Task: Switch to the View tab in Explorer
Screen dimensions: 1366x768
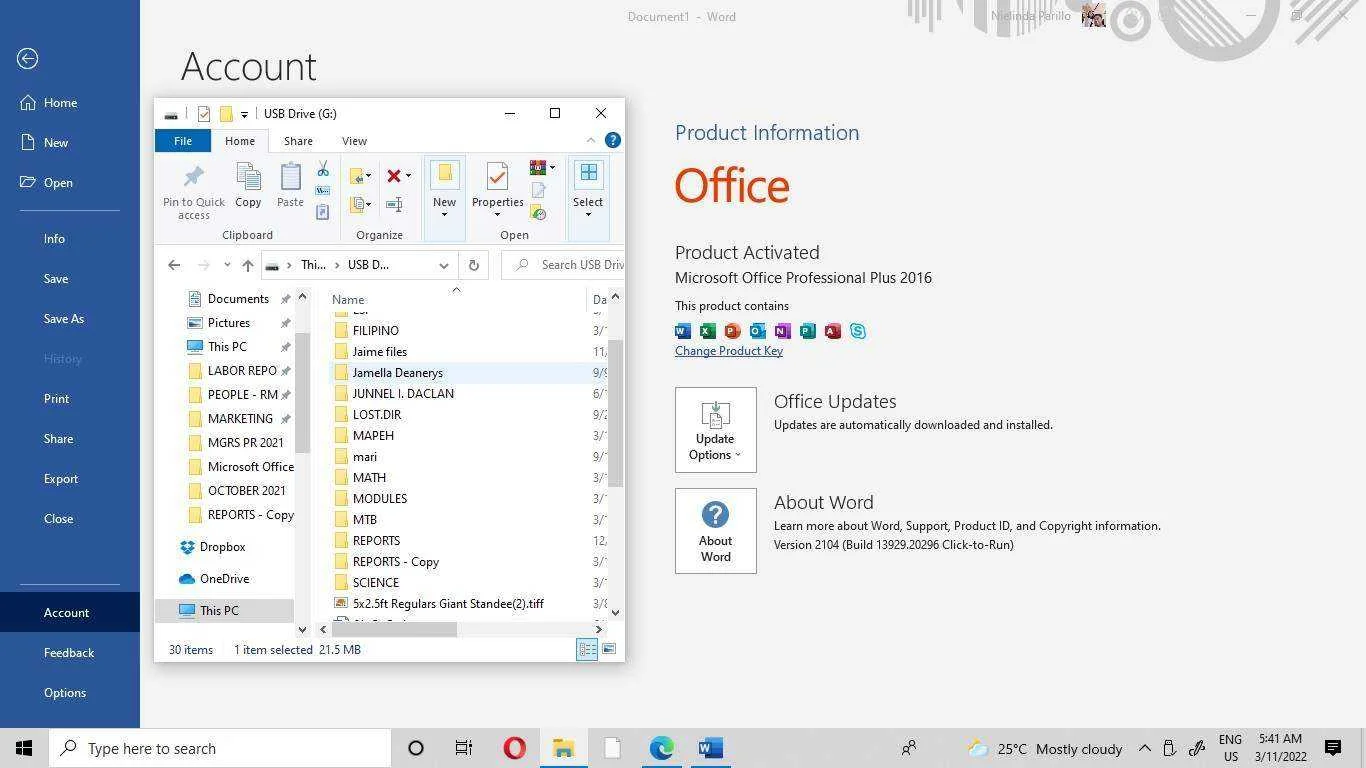Action: click(x=354, y=141)
